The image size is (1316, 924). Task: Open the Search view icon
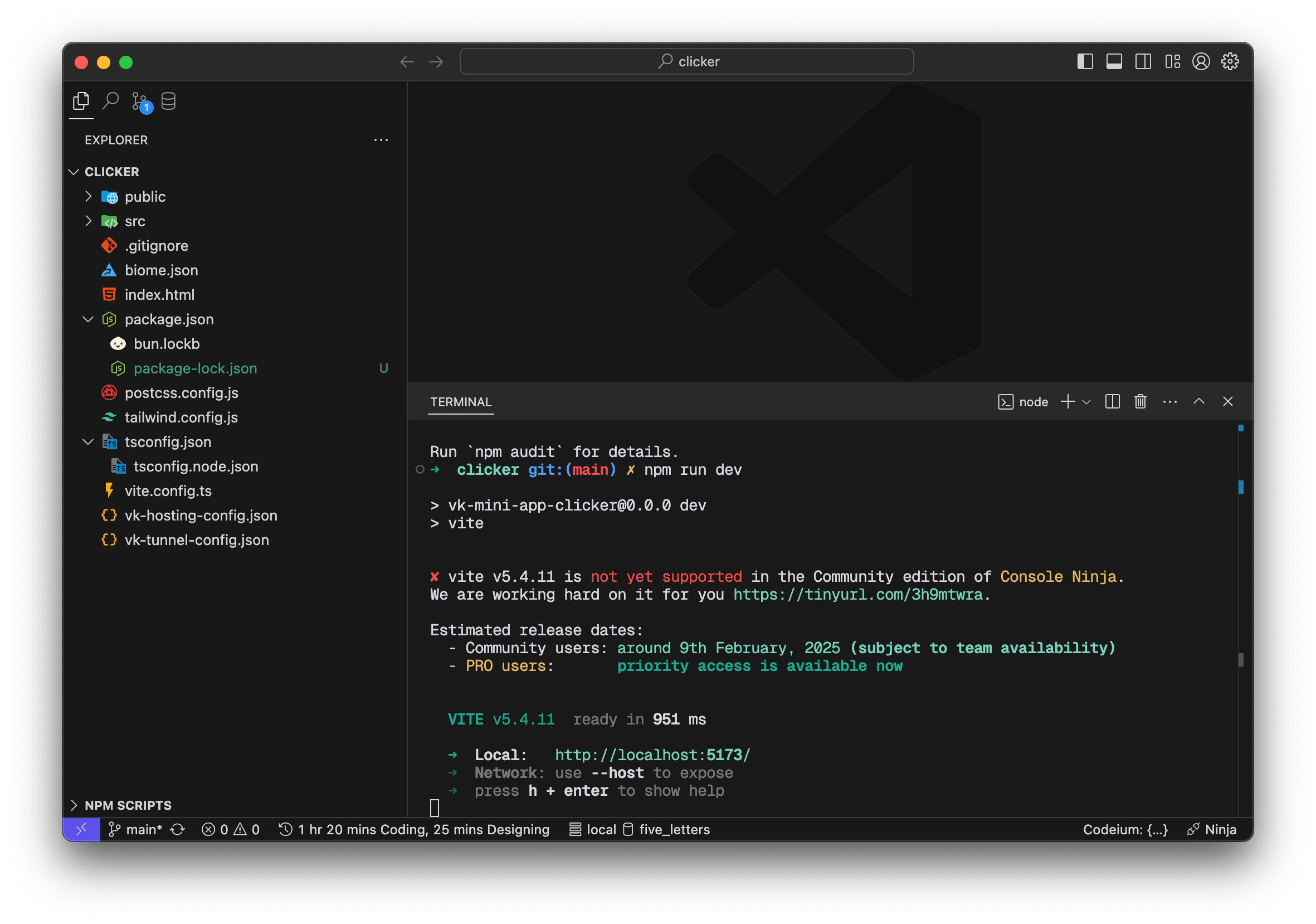[x=110, y=101]
